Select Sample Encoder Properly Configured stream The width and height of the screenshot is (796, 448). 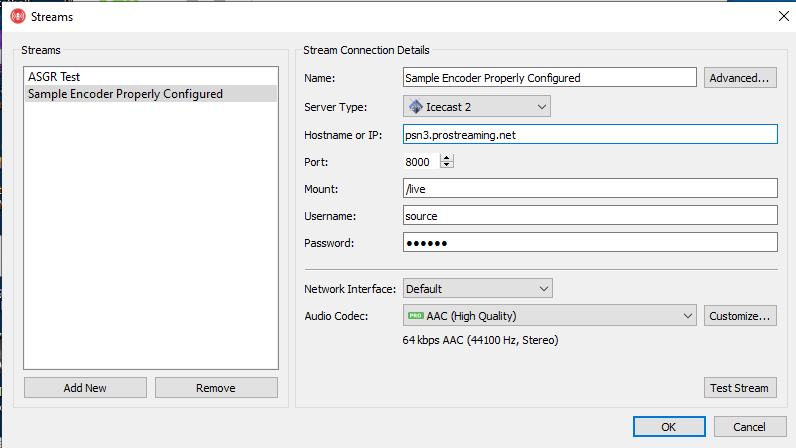[x=125, y=94]
